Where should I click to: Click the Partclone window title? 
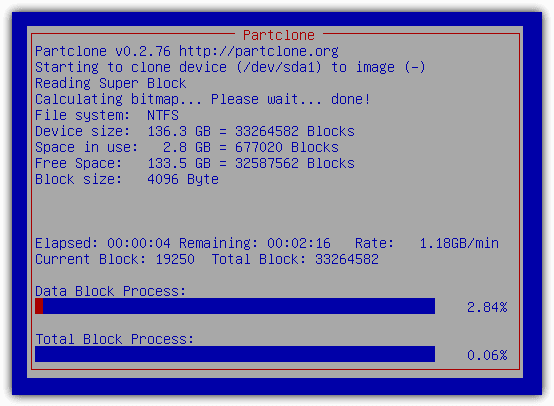[279, 35]
